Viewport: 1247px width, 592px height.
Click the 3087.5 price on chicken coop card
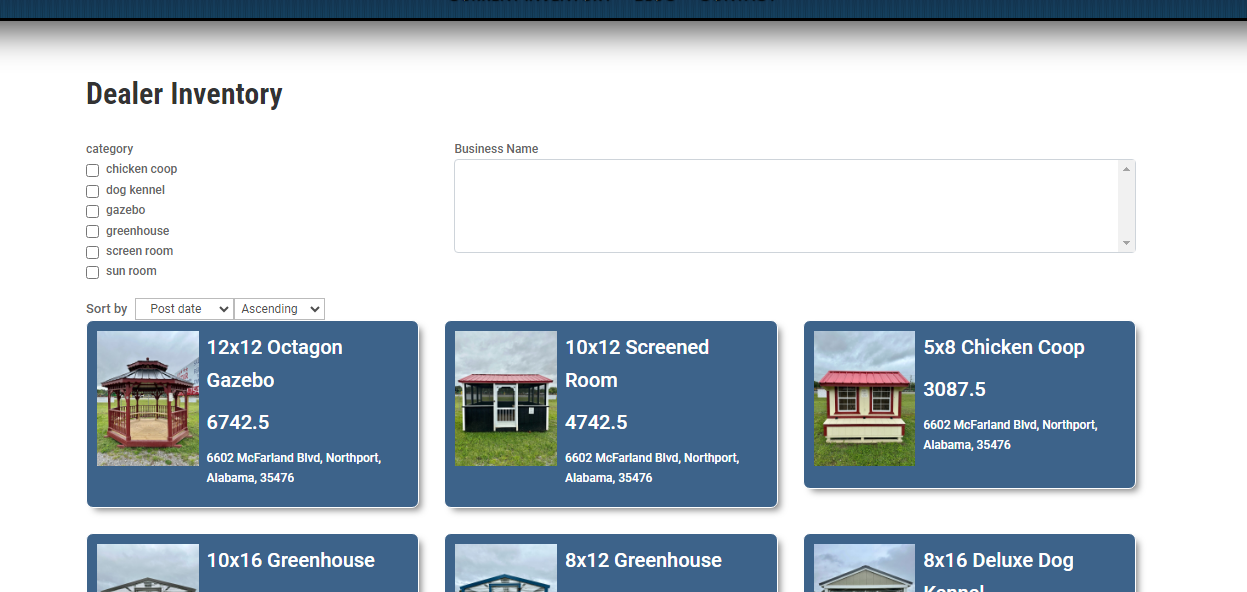pos(954,389)
